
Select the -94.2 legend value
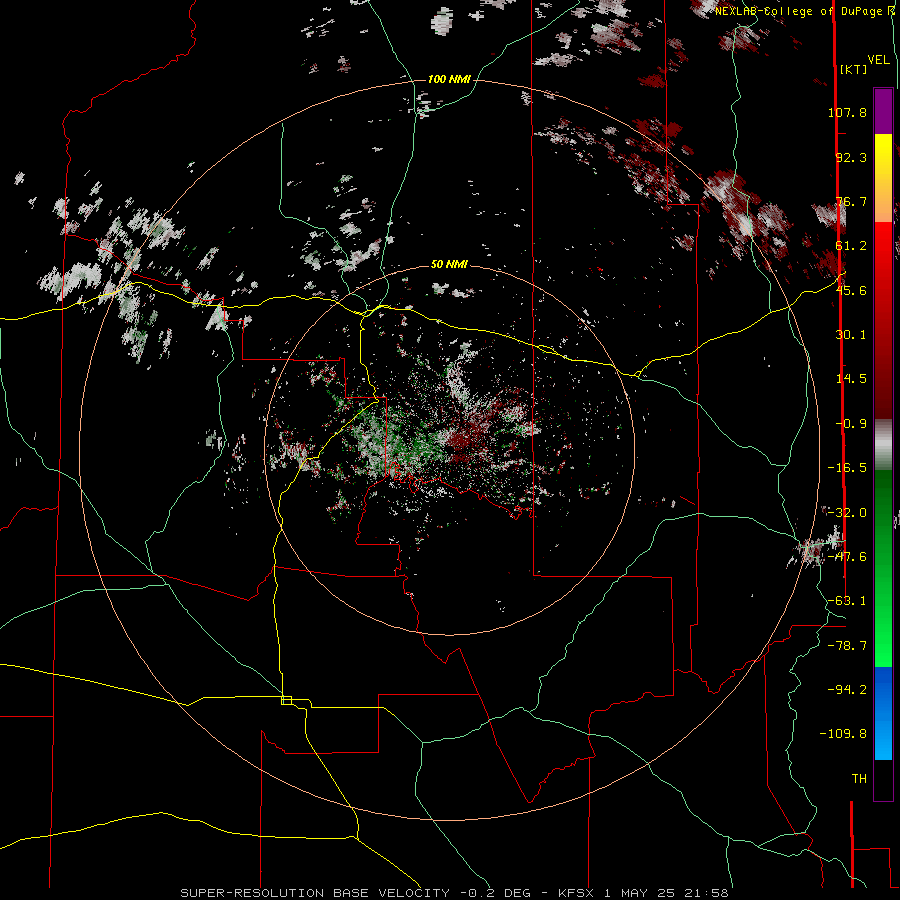[x=847, y=689]
